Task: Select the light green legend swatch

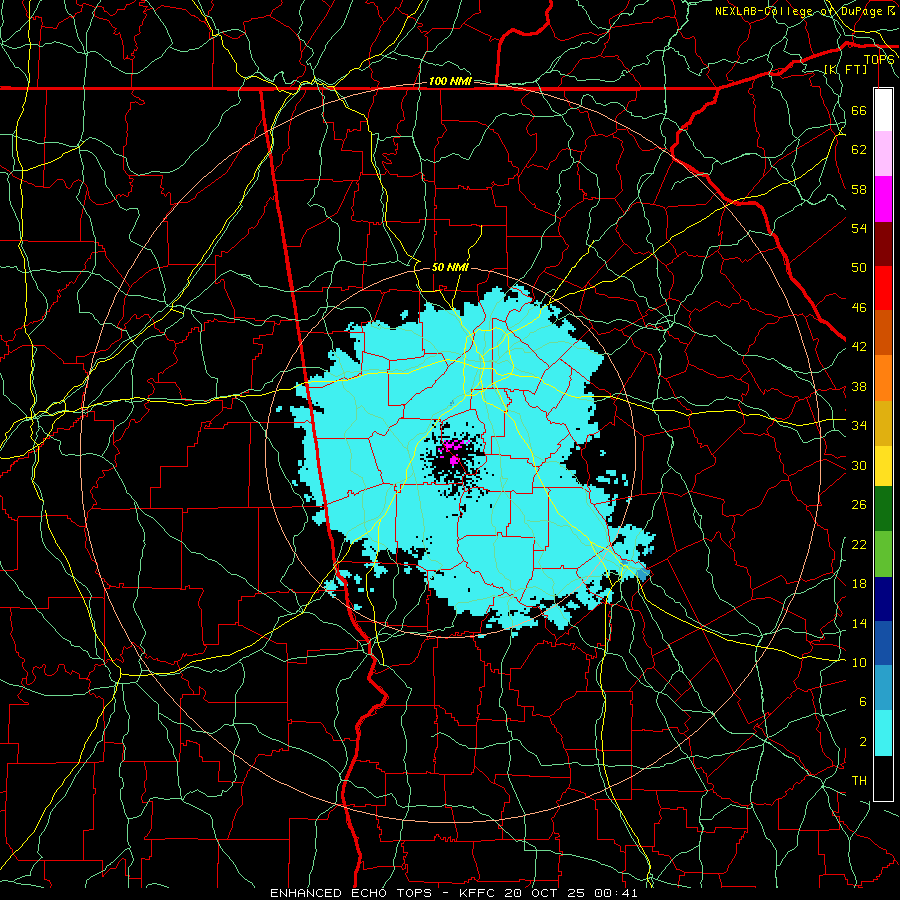Action: [x=883, y=554]
